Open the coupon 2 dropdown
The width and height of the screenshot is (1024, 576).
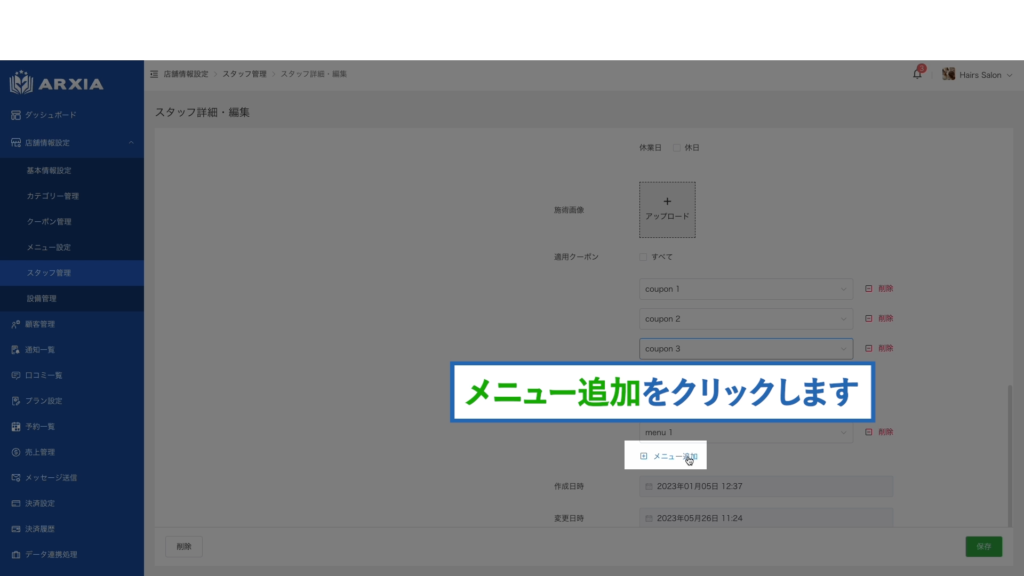(x=746, y=319)
